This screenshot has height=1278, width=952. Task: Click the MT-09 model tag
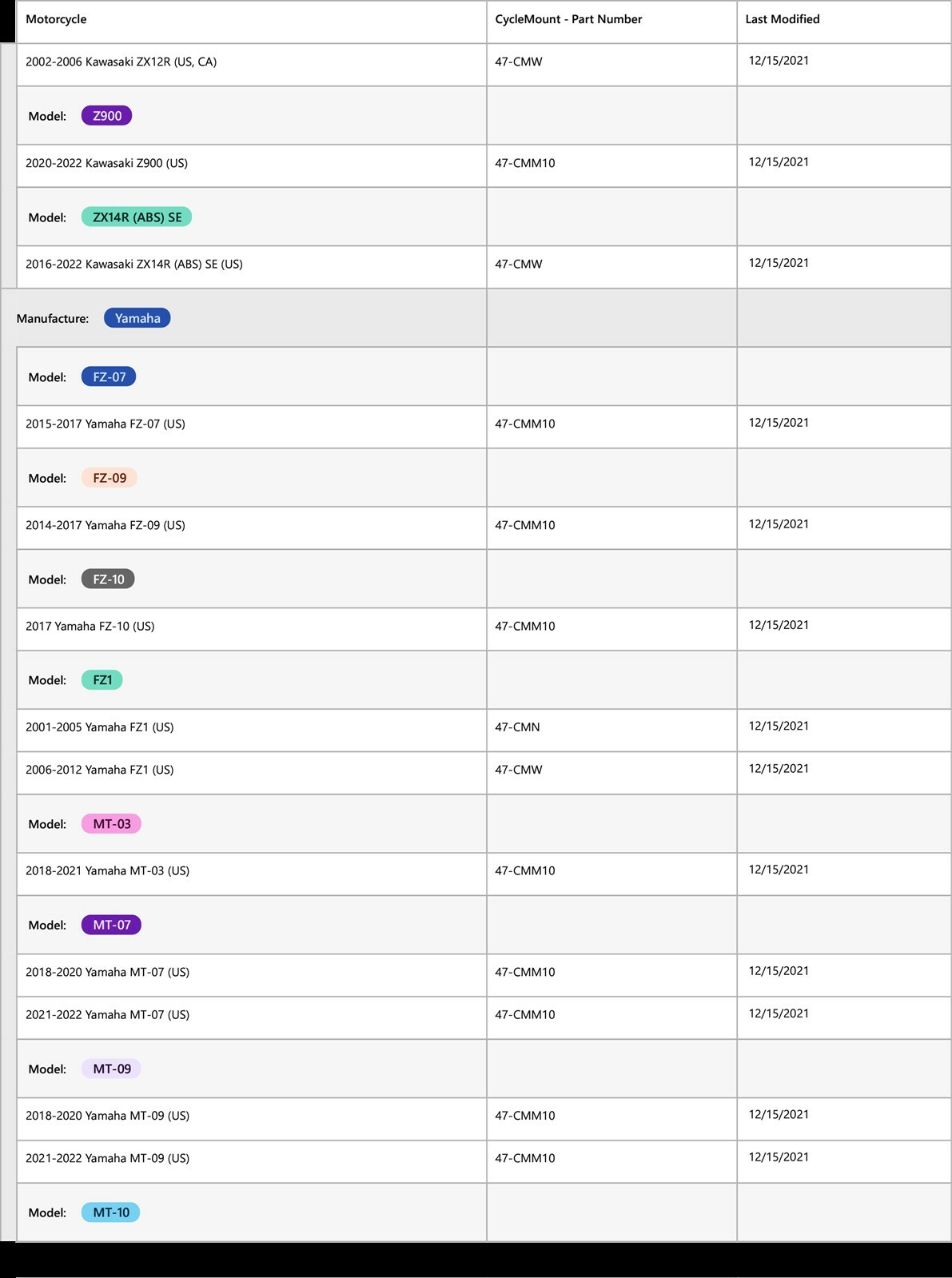(x=111, y=1069)
